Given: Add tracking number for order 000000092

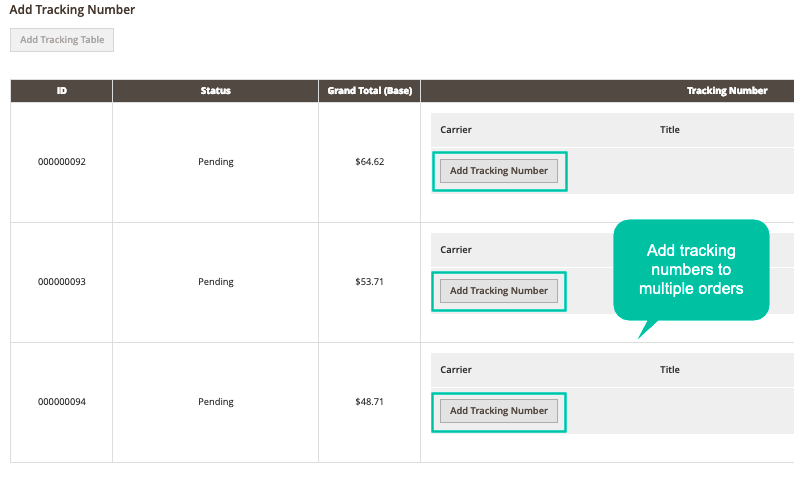Looking at the screenshot, I should coord(499,171).
